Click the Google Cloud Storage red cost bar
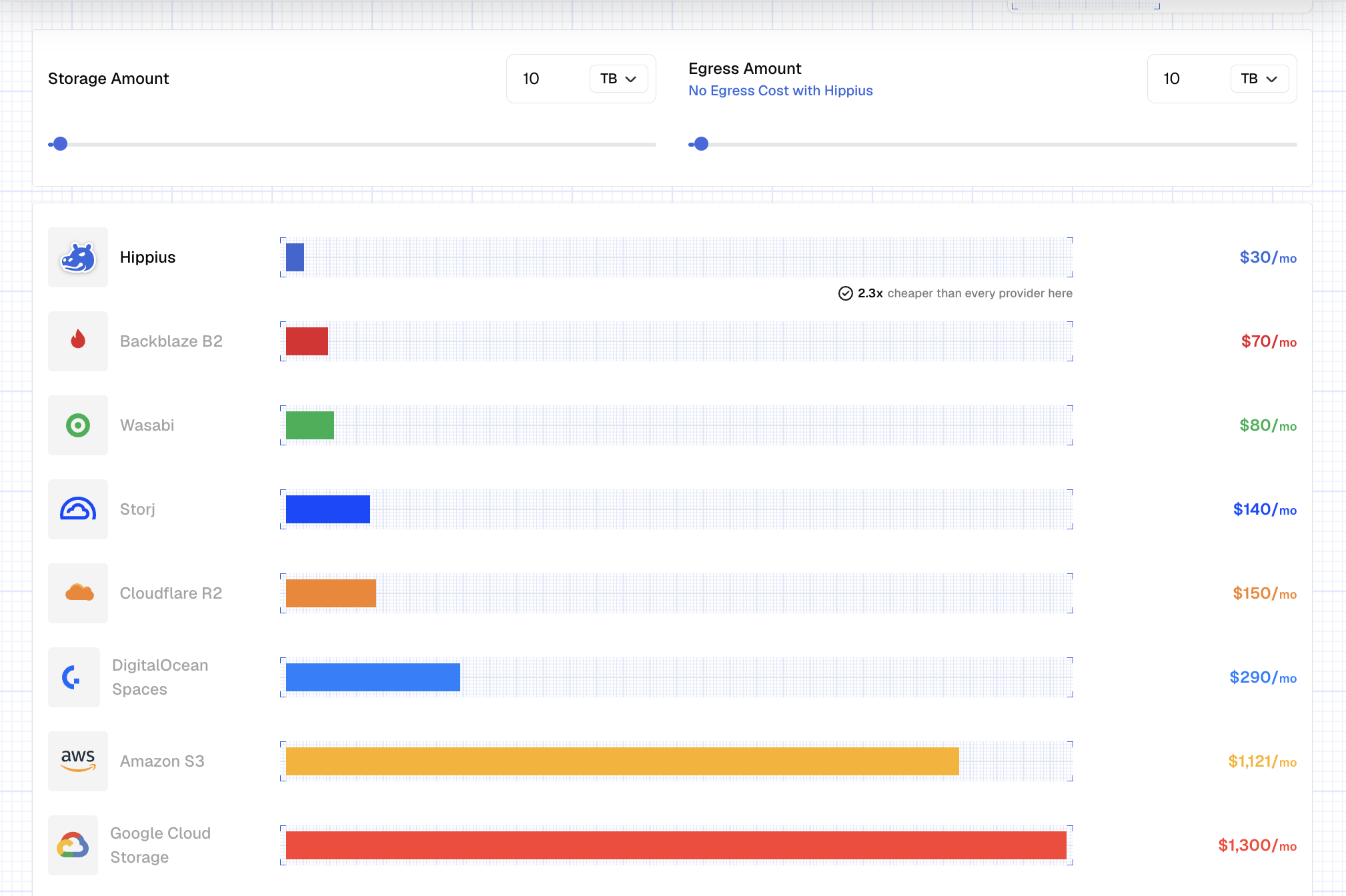 point(676,845)
